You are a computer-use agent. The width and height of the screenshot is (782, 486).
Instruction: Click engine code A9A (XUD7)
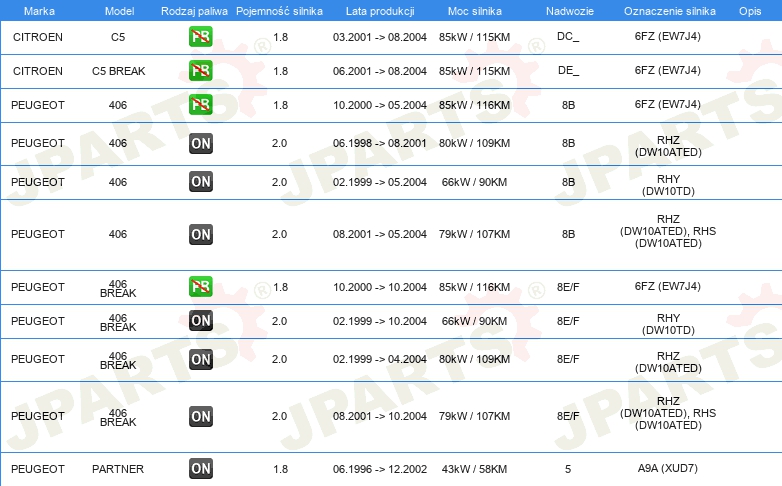[x=668, y=468]
